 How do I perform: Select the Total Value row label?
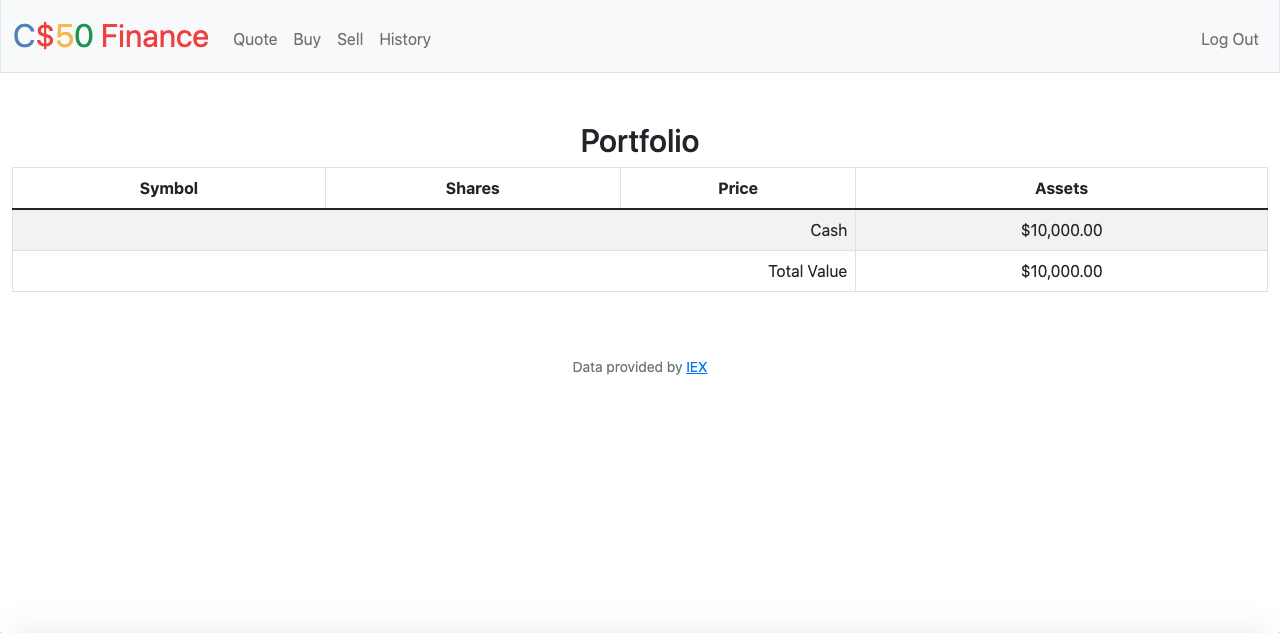(x=808, y=271)
